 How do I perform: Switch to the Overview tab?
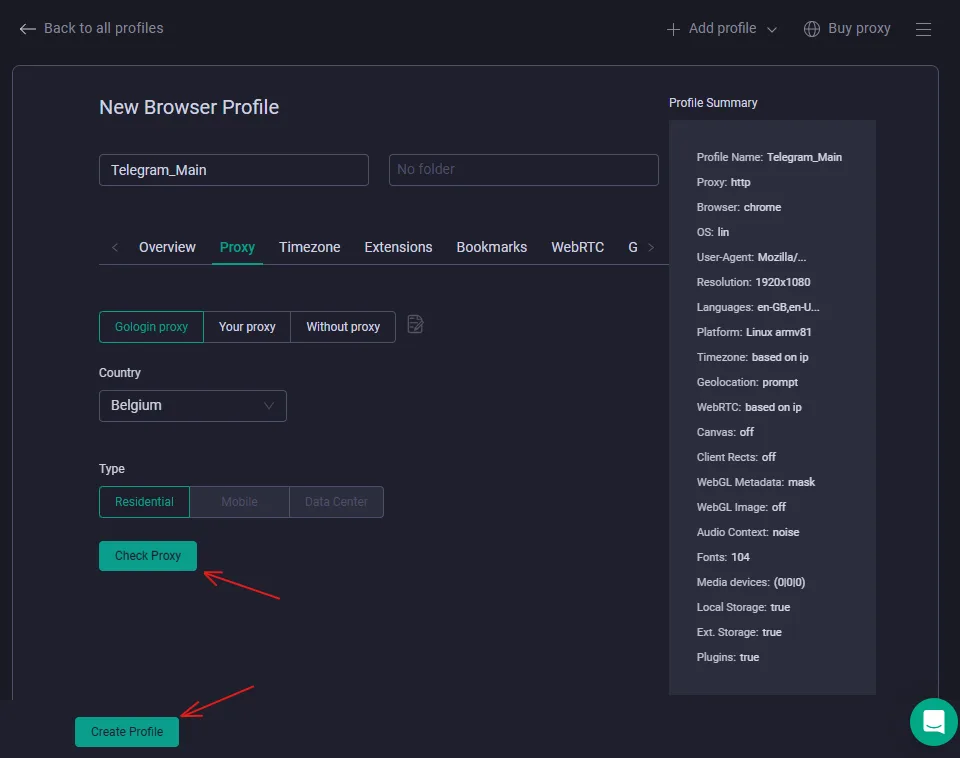point(167,247)
